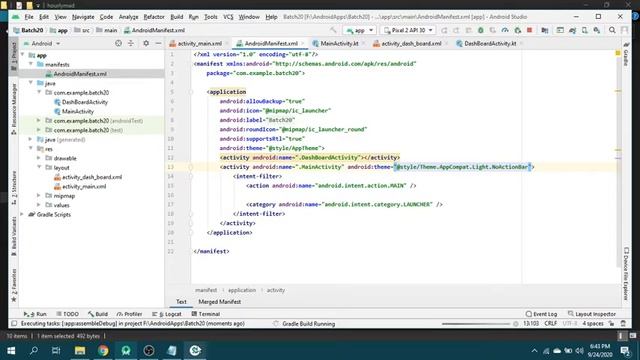The image size is (640, 360).
Task: Click the '4 spaces' indent indicator
Action: 593,323
